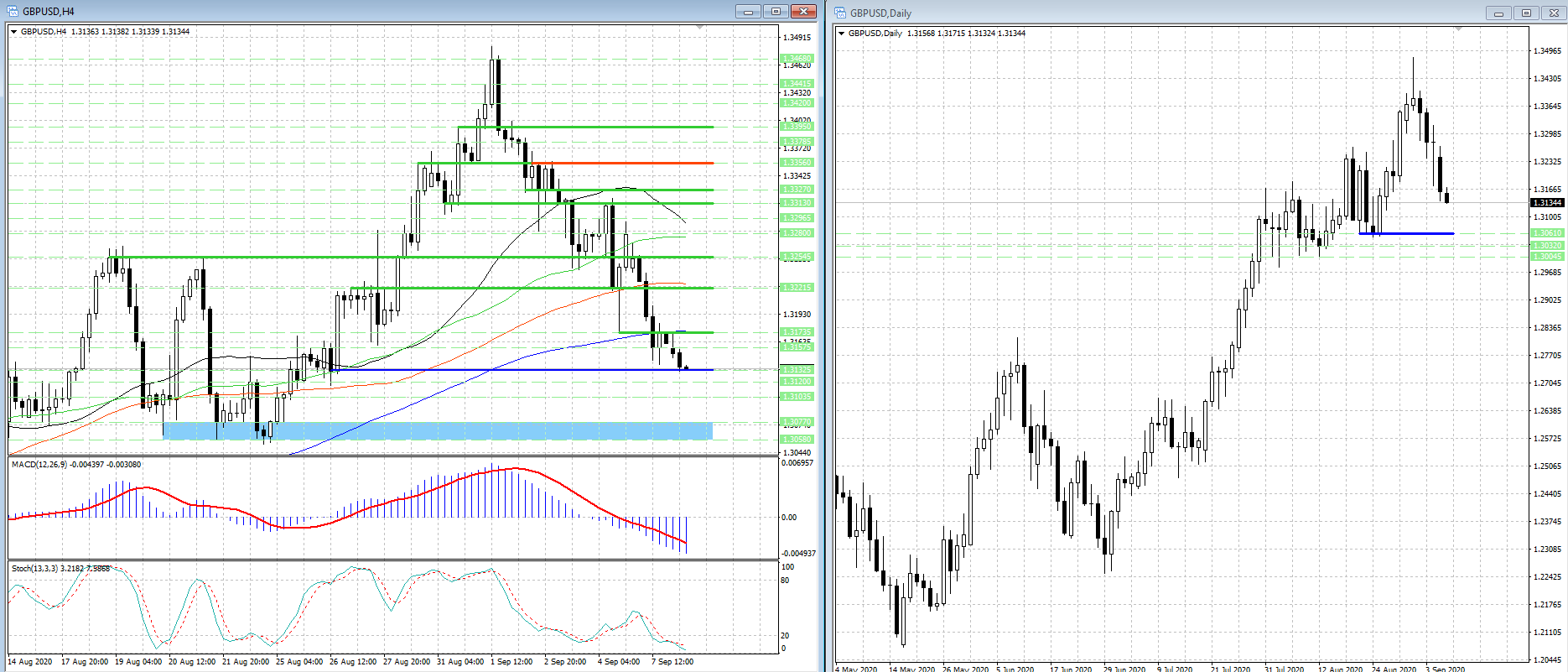Viewport: 1568px width, 672px height.
Task: Click the GBPUSD,Daily window chart icon
Action: (841, 13)
